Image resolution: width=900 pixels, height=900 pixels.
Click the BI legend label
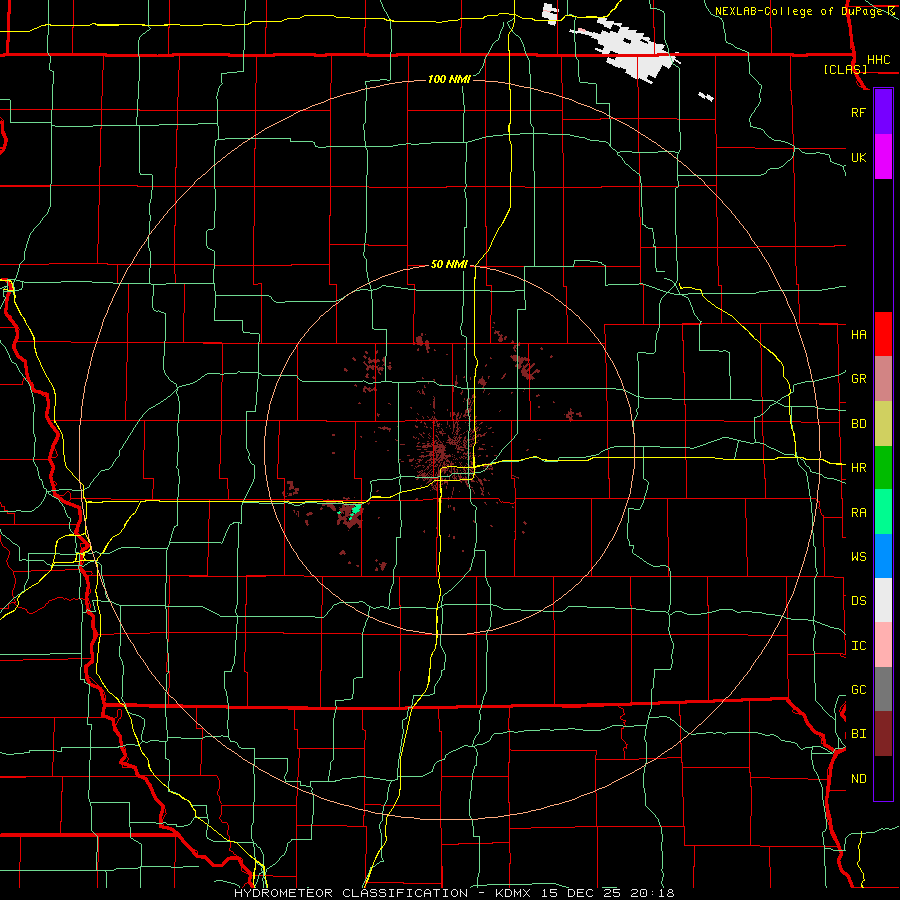(x=858, y=734)
